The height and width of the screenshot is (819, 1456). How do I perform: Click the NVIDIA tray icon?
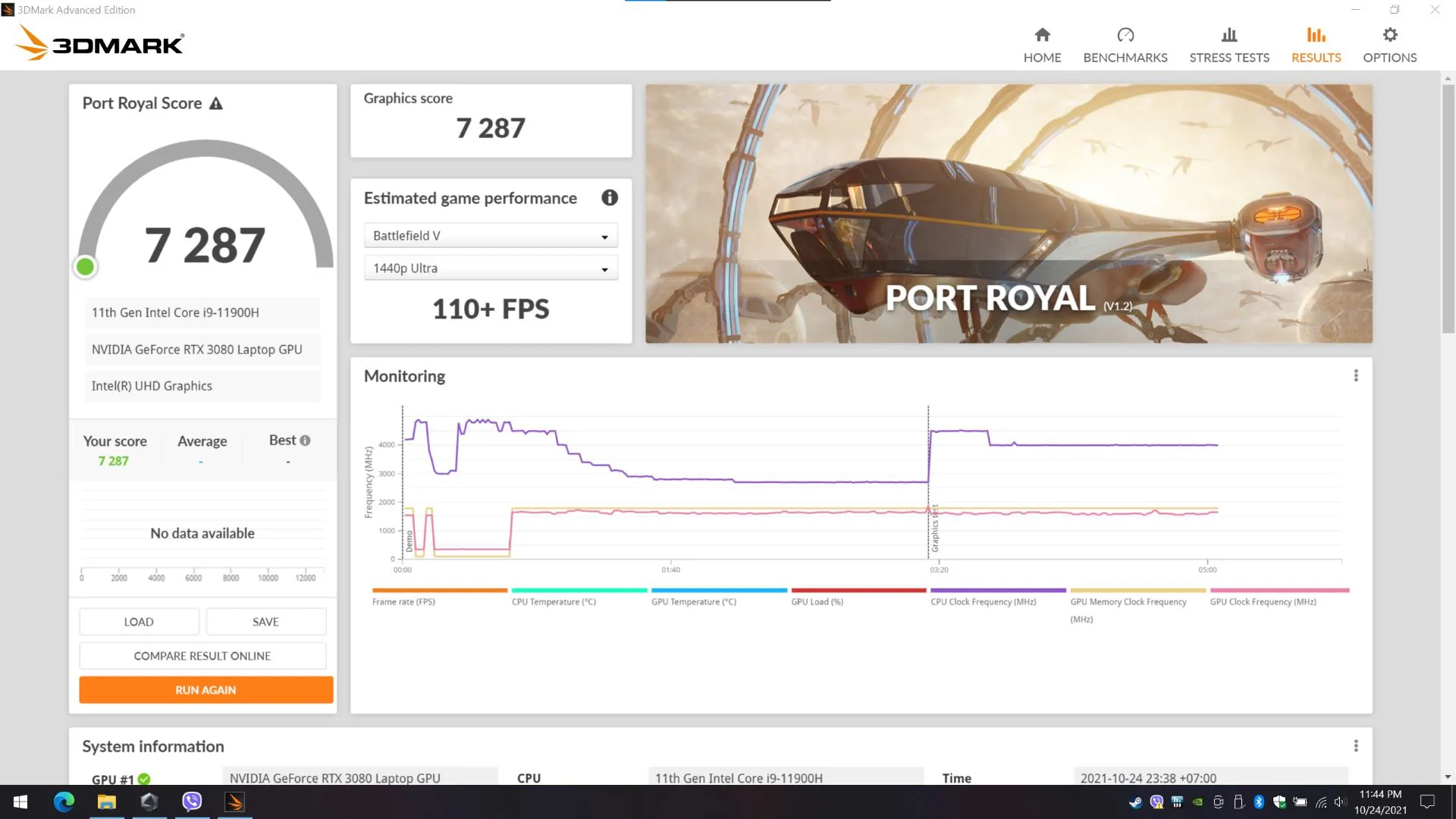tap(1197, 802)
